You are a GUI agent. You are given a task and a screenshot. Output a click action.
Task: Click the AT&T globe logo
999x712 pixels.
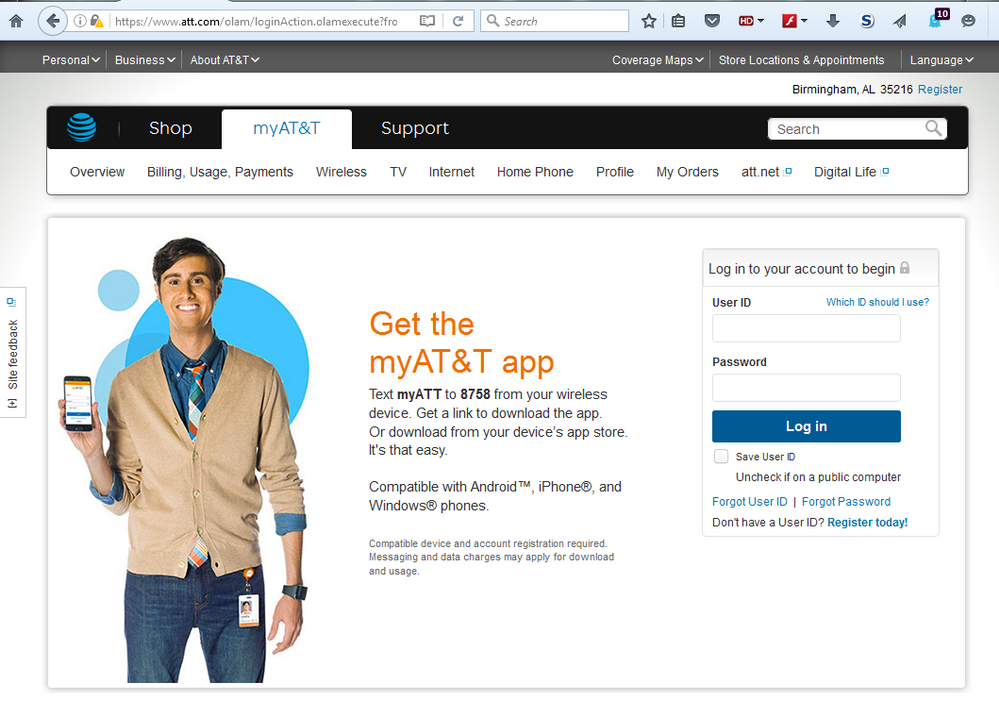82,128
